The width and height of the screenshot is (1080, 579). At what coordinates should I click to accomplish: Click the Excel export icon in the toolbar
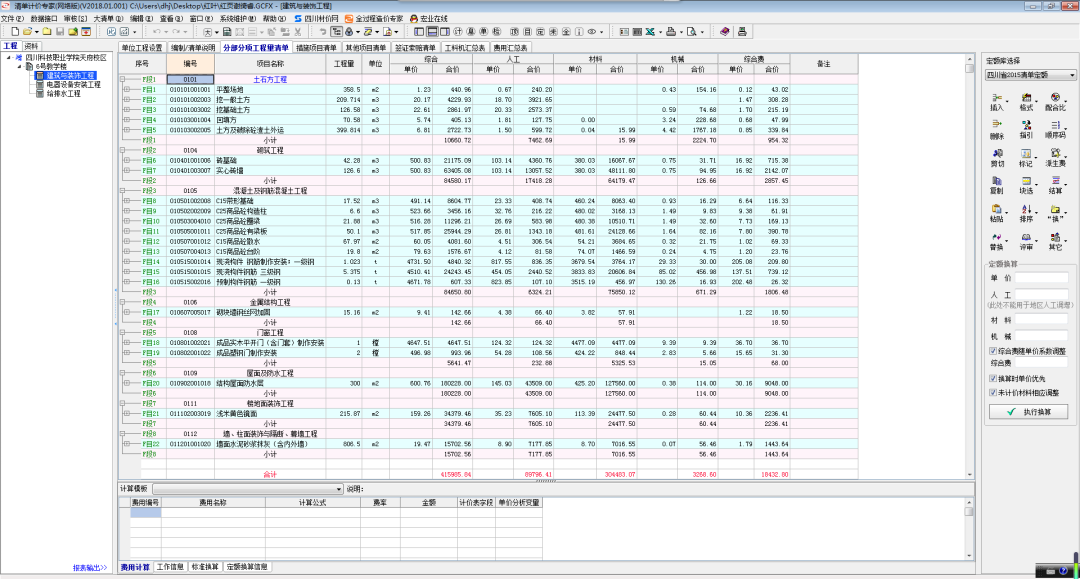click(650, 32)
